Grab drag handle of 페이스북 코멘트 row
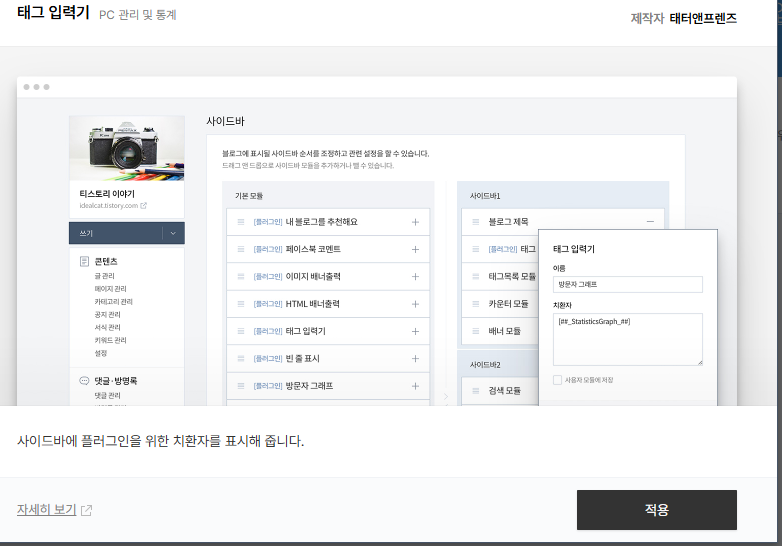This screenshot has width=782, height=546. 241,249
